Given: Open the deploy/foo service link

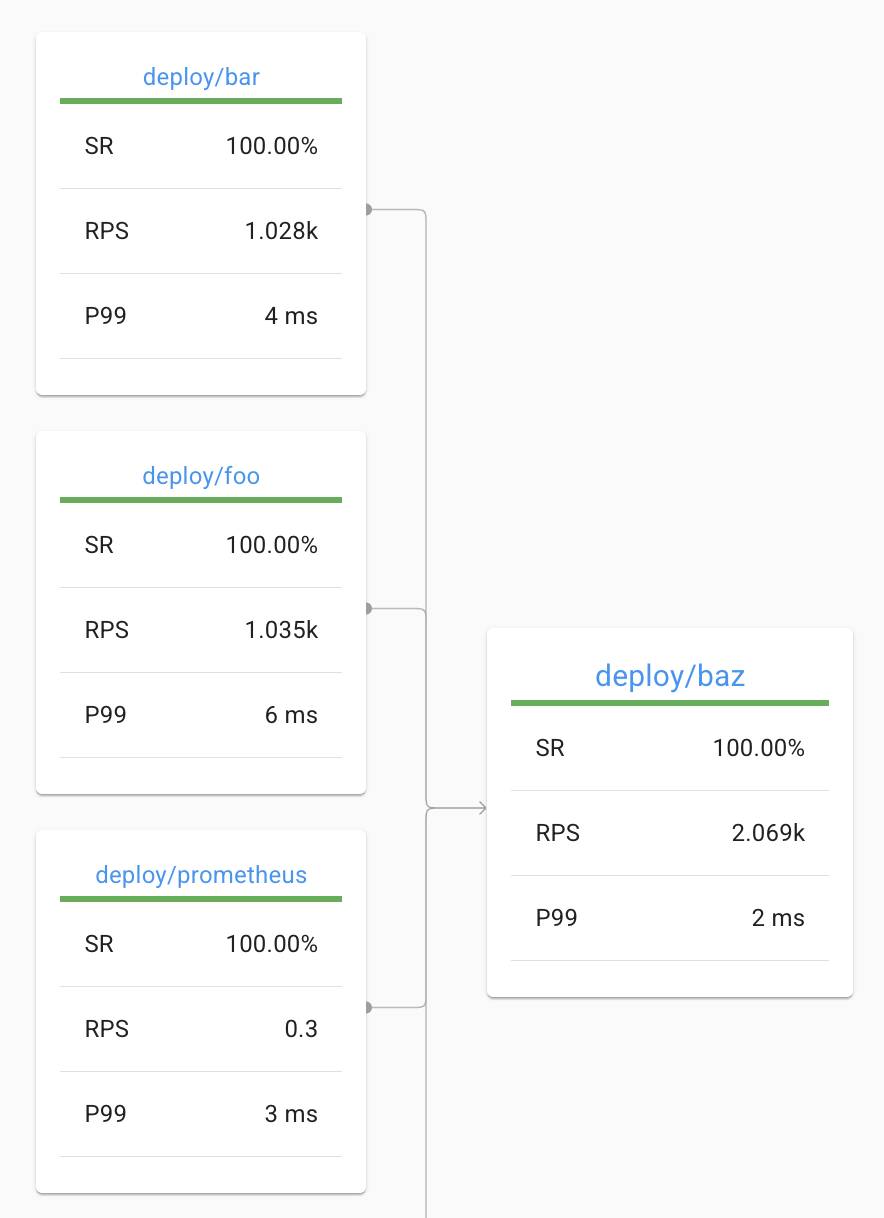Looking at the screenshot, I should [x=200, y=475].
